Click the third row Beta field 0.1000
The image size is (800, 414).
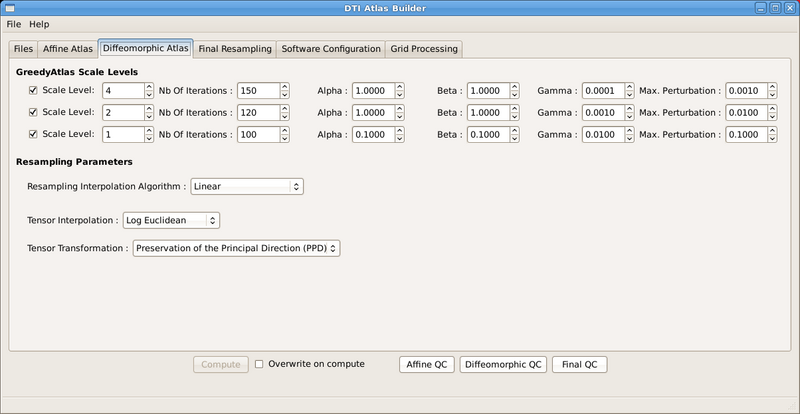tap(488, 135)
